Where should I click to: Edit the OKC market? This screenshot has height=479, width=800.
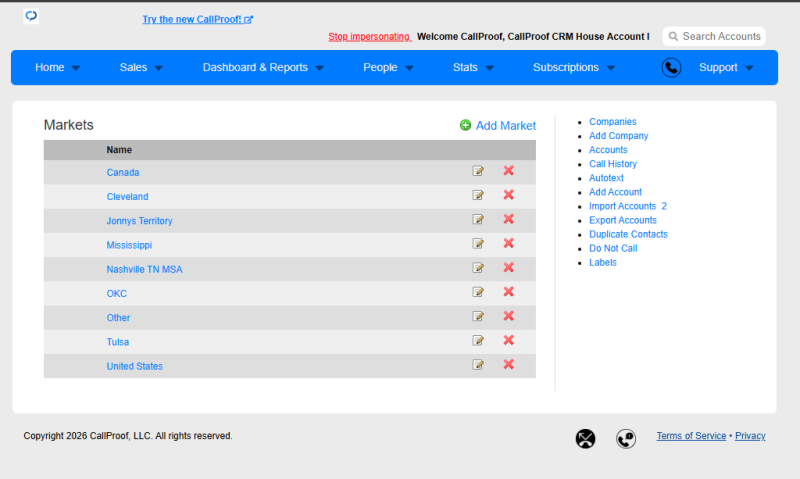pyautogui.click(x=478, y=292)
